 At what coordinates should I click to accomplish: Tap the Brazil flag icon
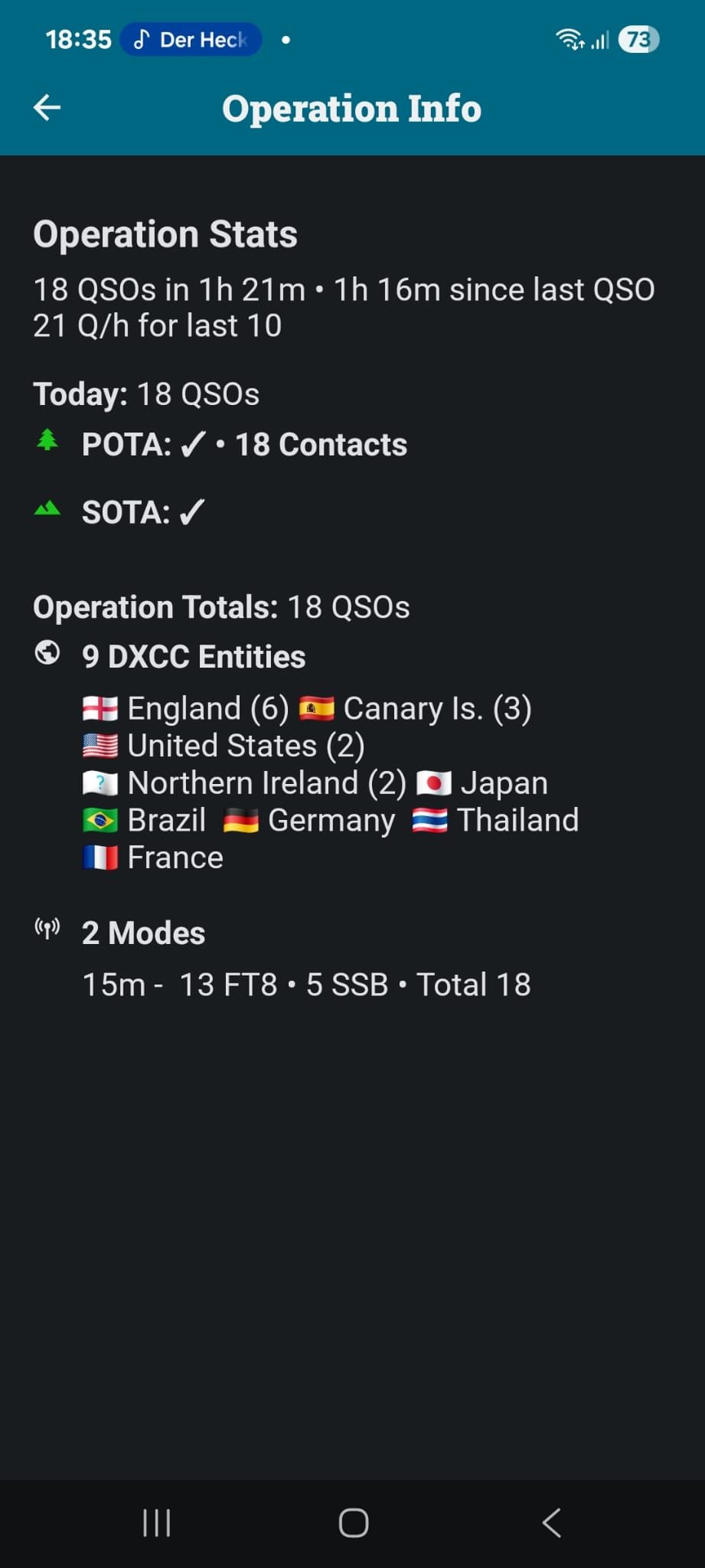coord(100,821)
